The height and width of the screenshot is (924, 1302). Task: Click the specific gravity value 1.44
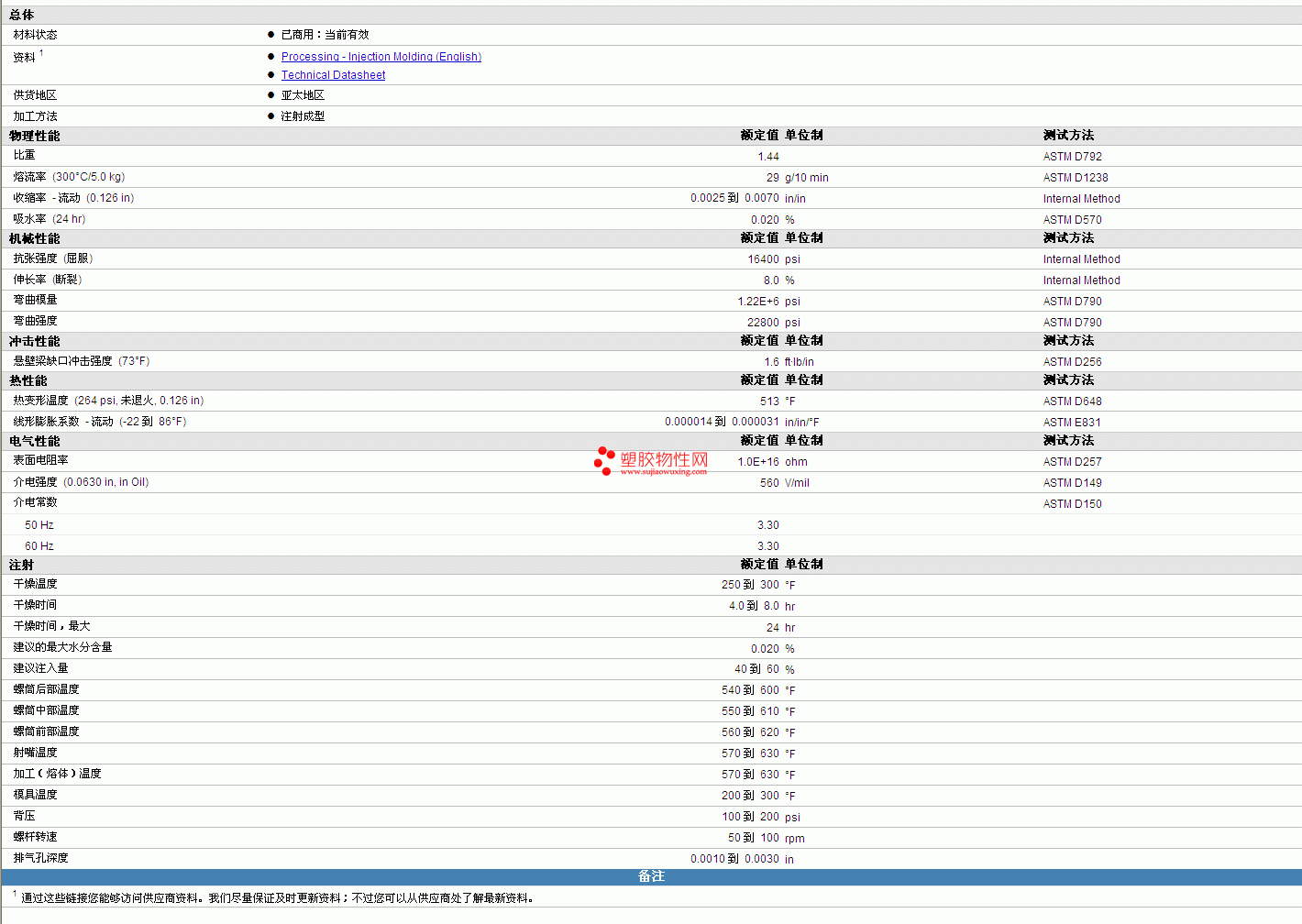(x=768, y=157)
